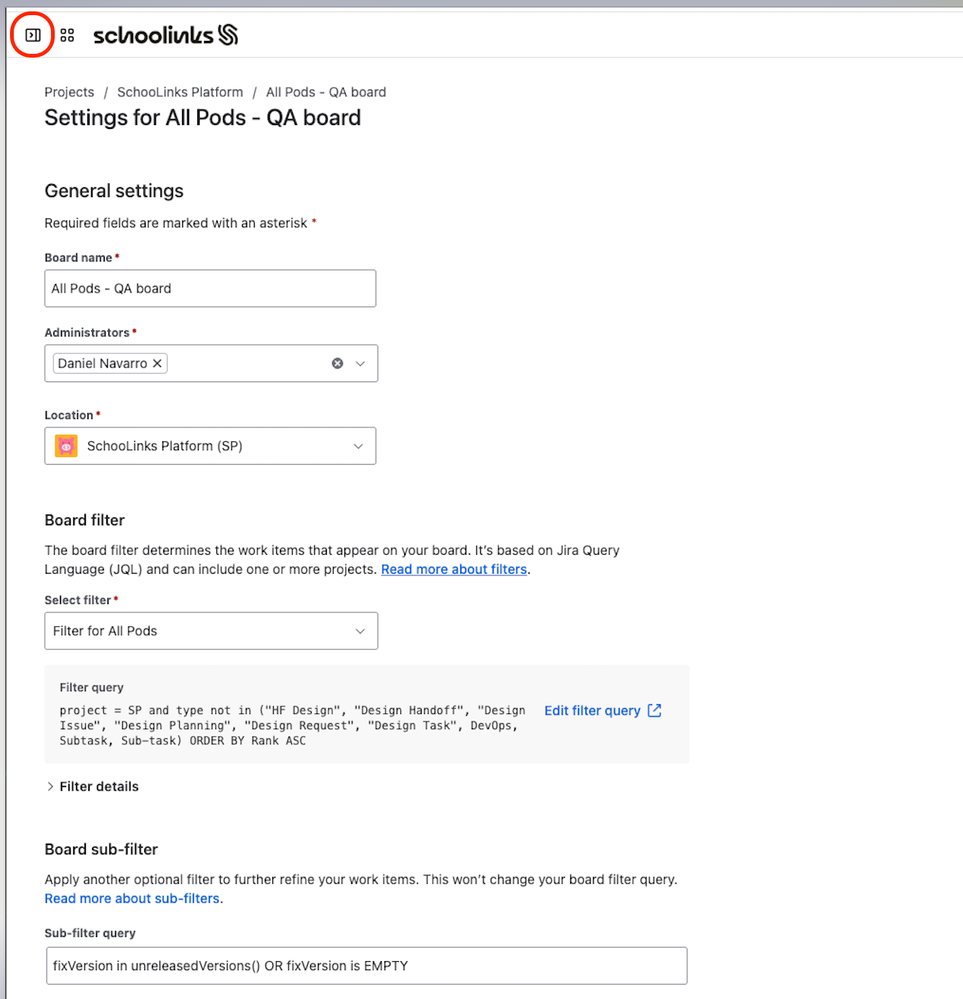Clear all administrators with circled X icon
Image resolution: width=963 pixels, height=999 pixels.
337,363
